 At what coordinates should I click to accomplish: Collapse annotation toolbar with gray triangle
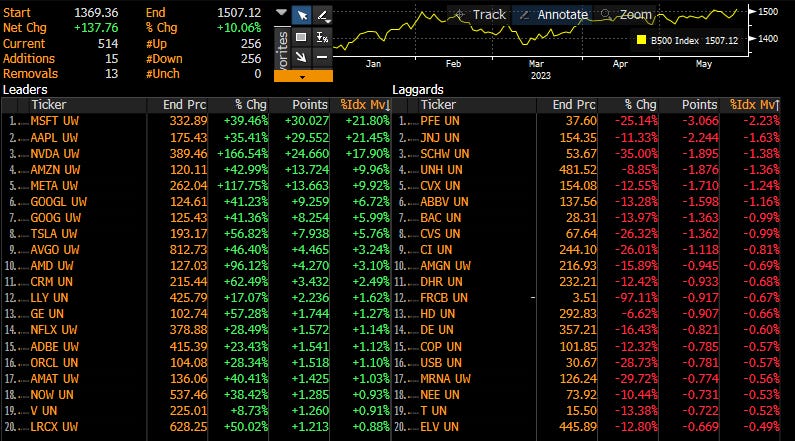[x=281, y=12]
